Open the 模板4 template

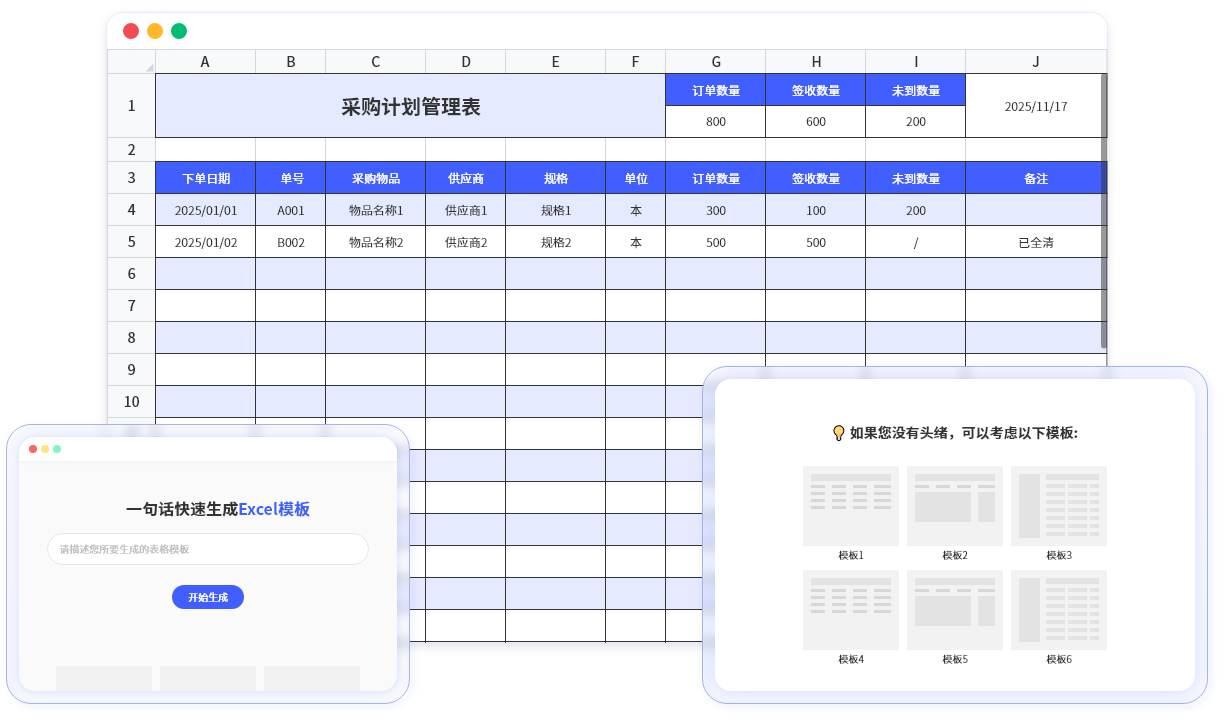point(851,609)
